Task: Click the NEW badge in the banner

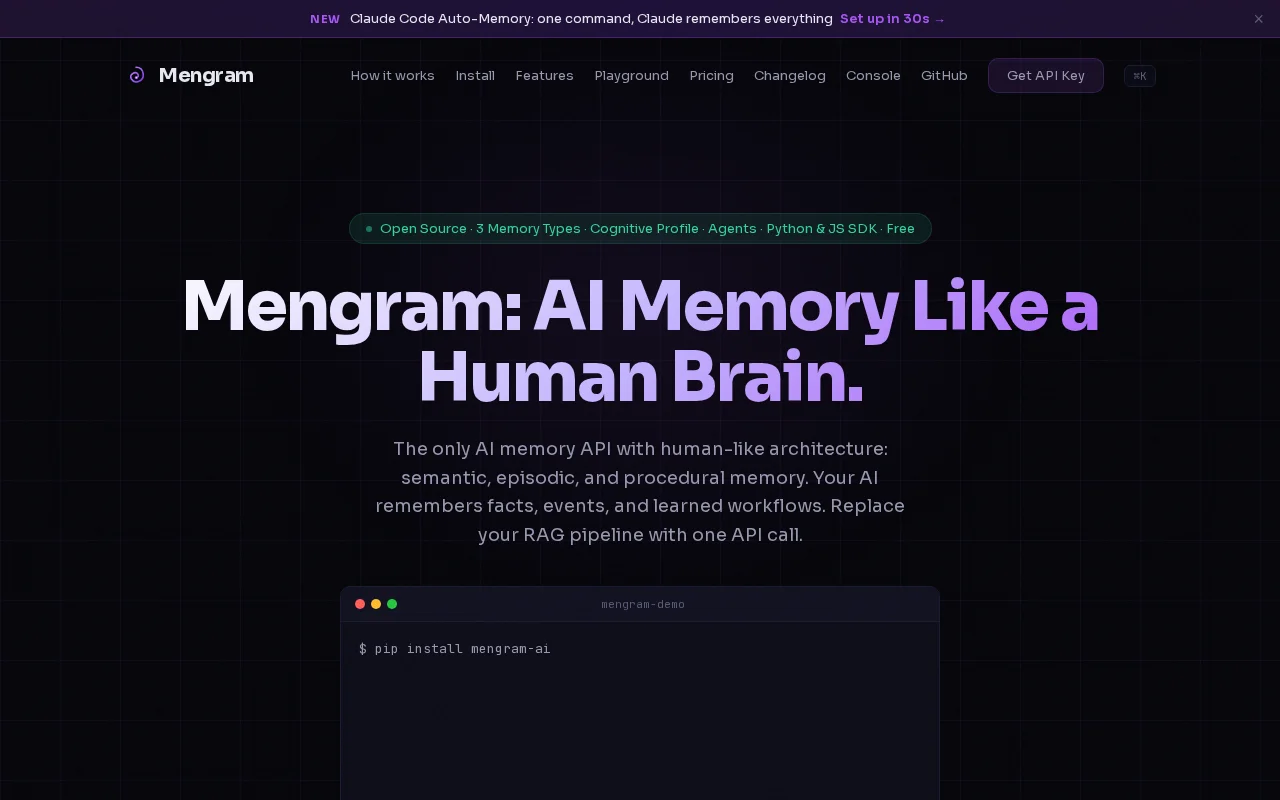Action: pos(325,19)
